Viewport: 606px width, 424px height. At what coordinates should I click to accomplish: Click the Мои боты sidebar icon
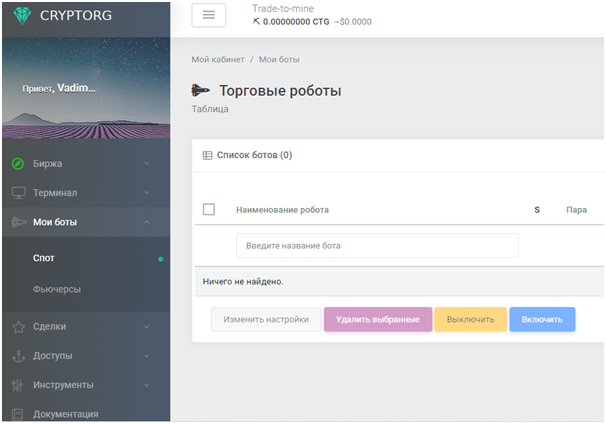(18, 222)
